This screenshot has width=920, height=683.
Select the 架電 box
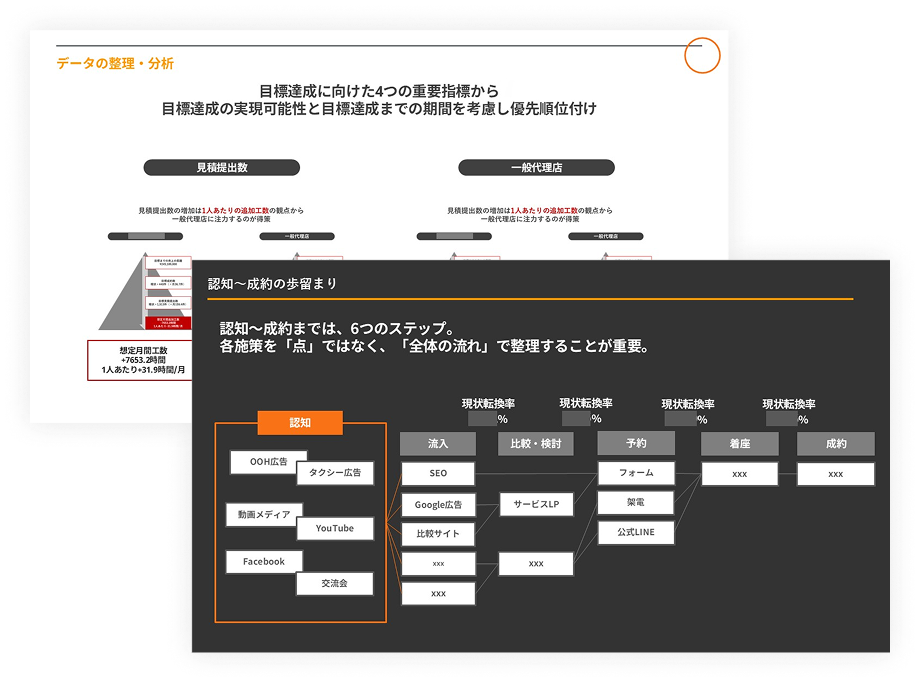tap(636, 502)
